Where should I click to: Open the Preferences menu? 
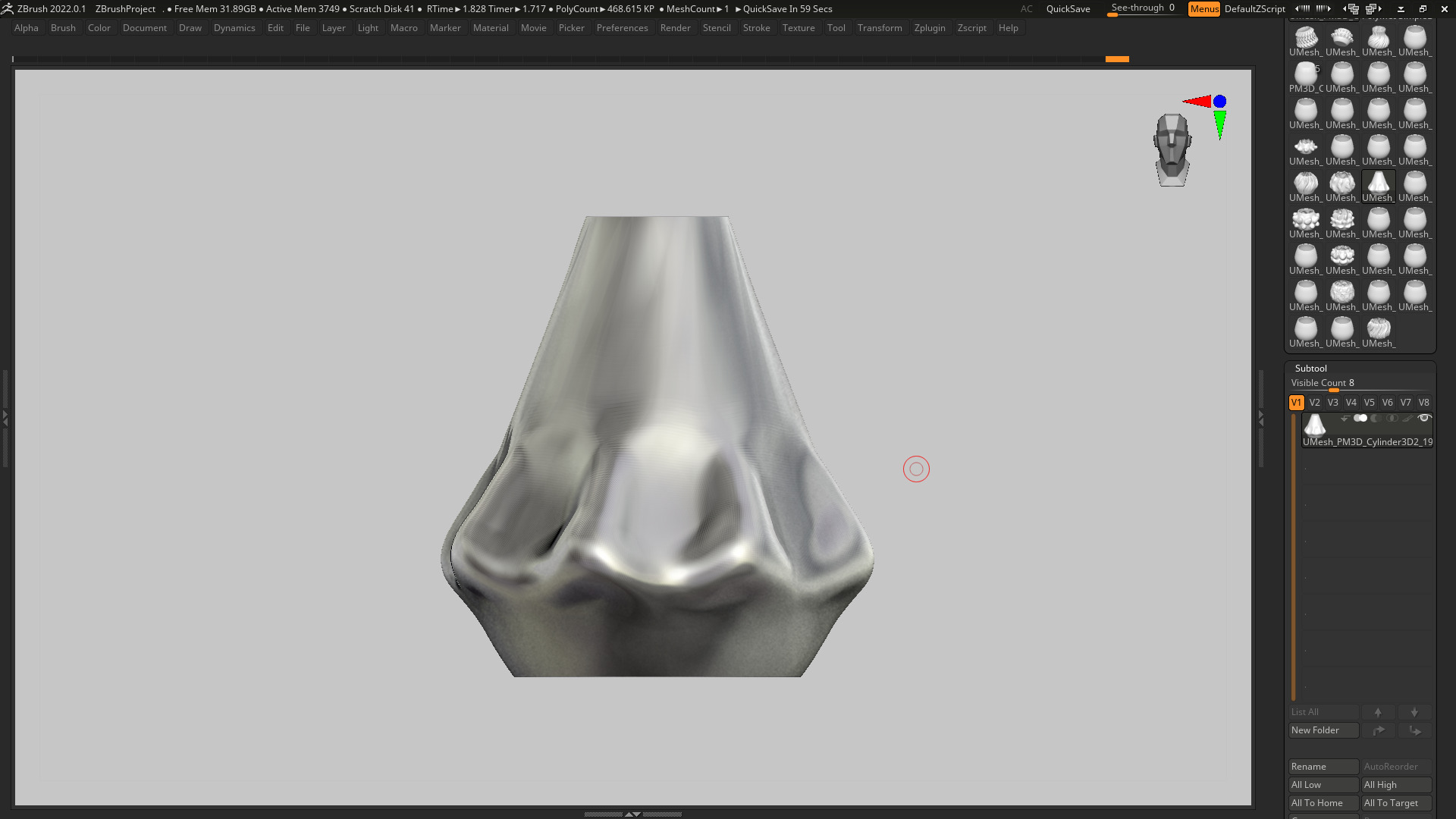click(x=622, y=28)
